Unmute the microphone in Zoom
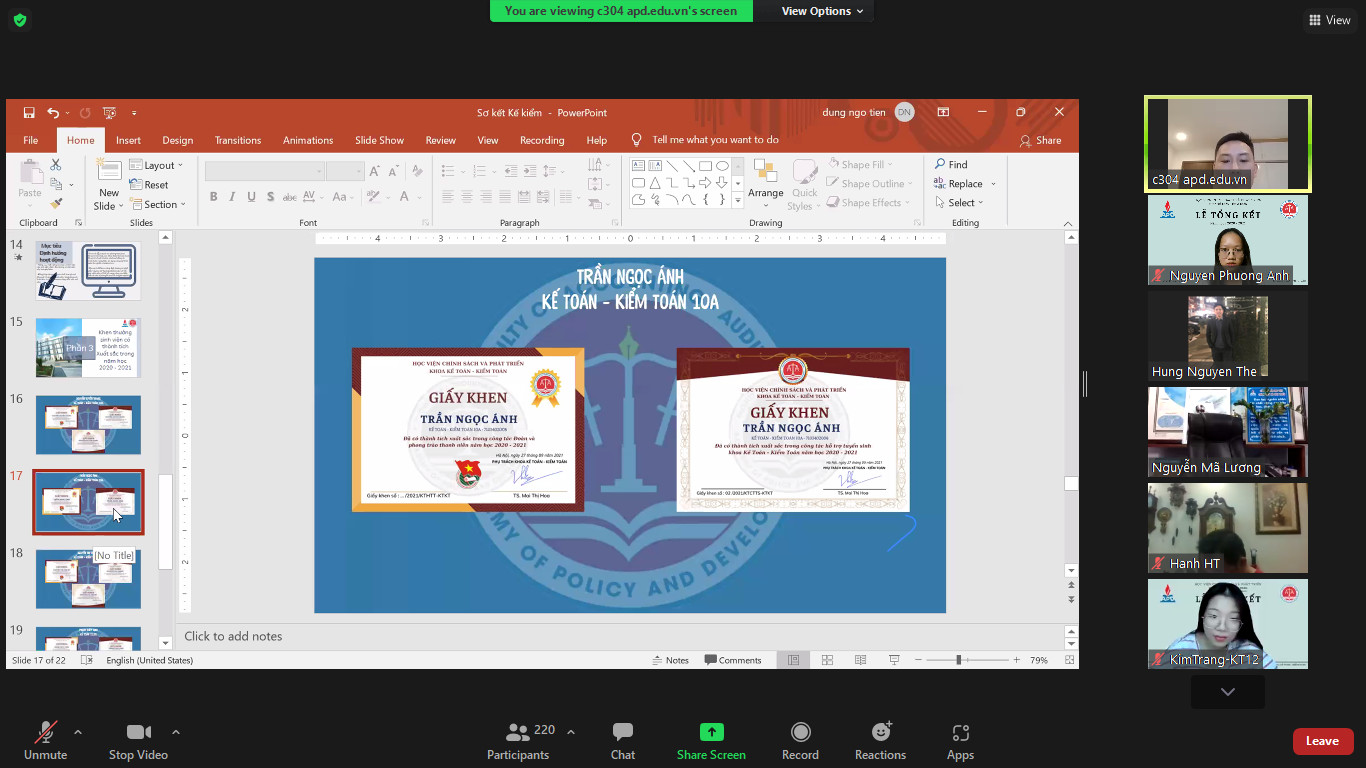The height and width of the screenshot is (768, 1366). point(45,733)
